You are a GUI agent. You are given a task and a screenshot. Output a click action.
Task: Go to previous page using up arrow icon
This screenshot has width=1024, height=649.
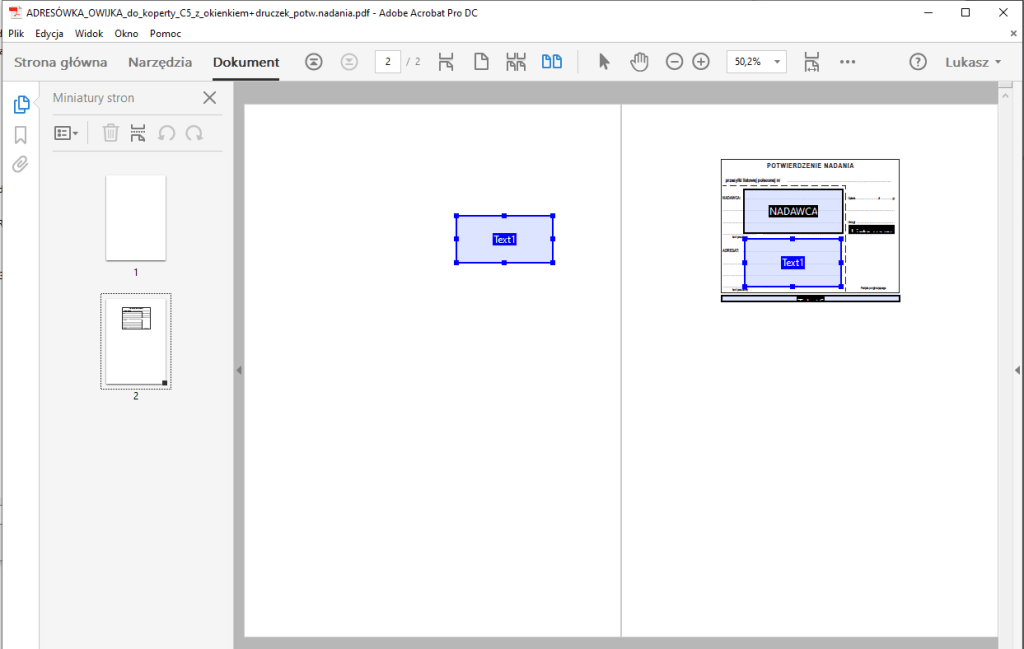[314, 62]
